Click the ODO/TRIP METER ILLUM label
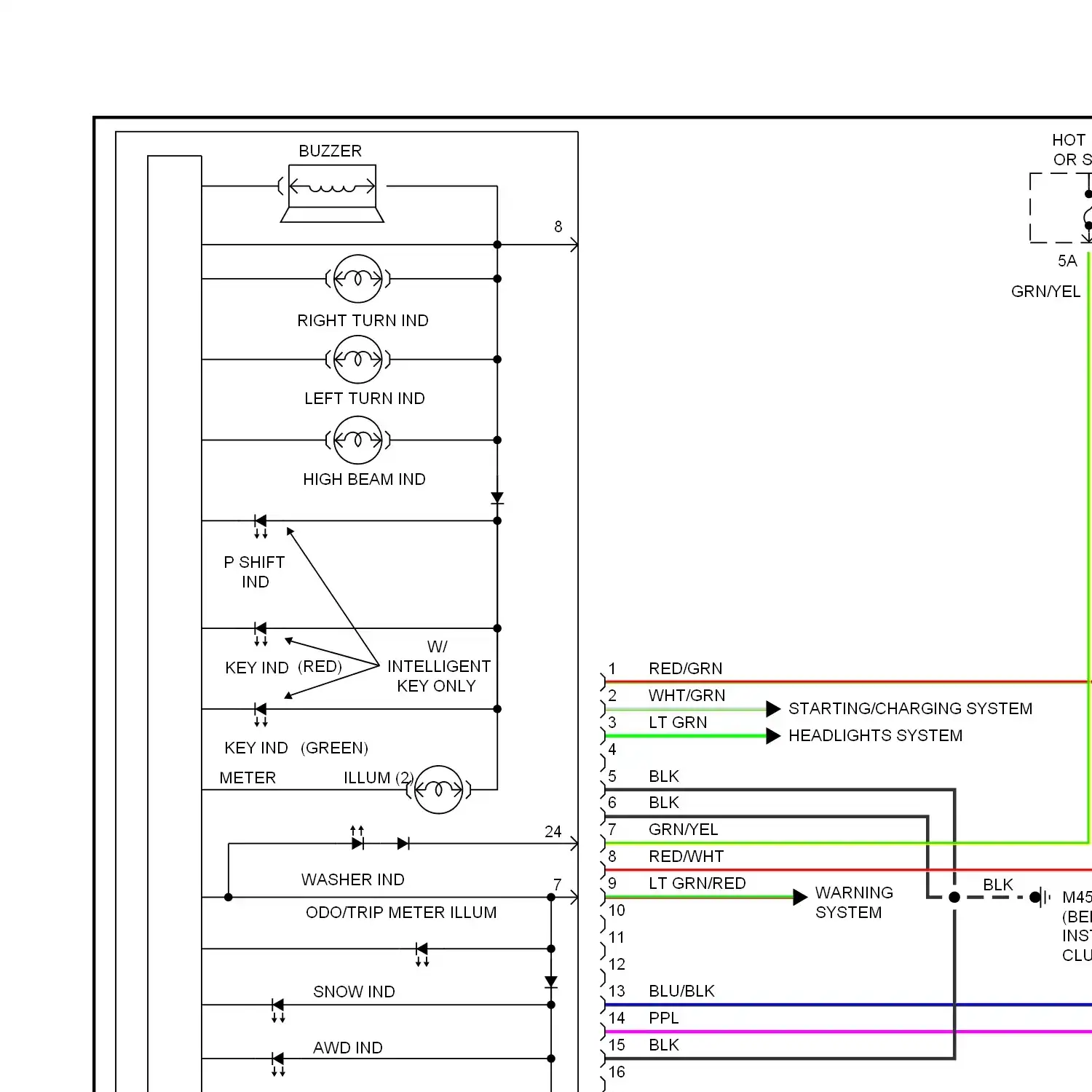The height and width of the screenshot is (1092, 1092). click(x=401, y=912)
